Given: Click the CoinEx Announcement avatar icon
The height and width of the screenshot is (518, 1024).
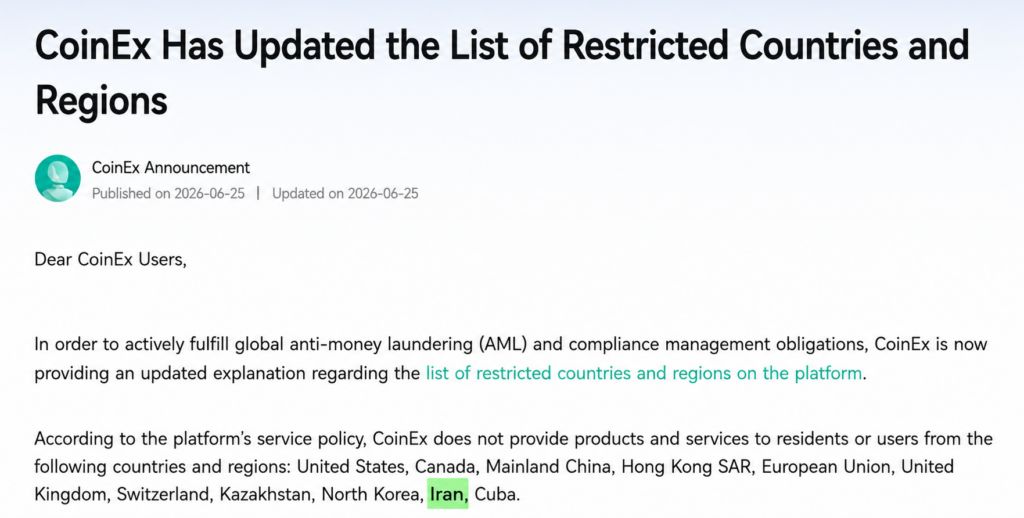Looking at the screenshot, I should click(57, 178).
